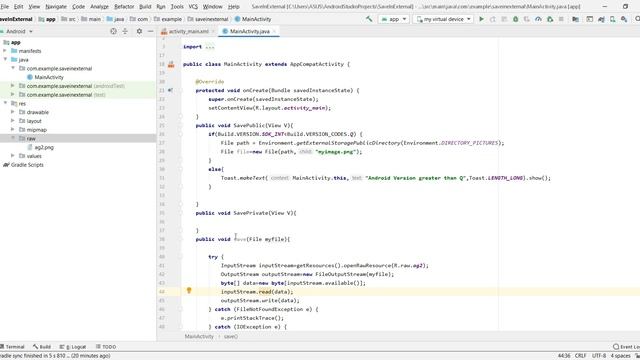This screenshot has height=360, width=640.
Task: Open the Tools menu
Action: pos(177,7)
